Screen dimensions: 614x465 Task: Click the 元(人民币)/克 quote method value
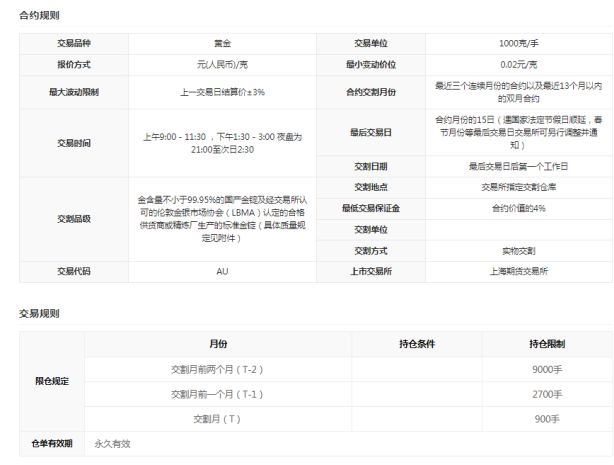222,65
